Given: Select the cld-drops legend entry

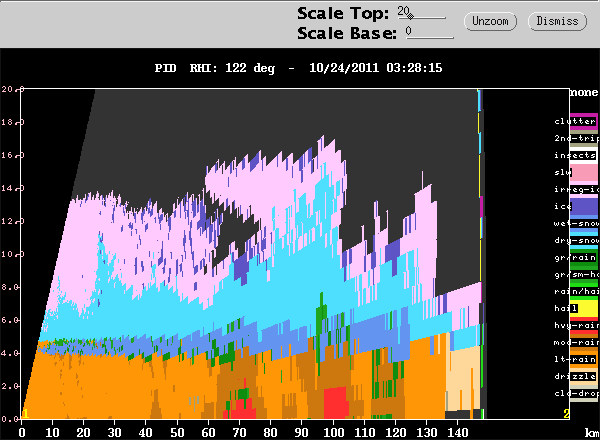Looking at the screenshot, I should coord(575,393).
